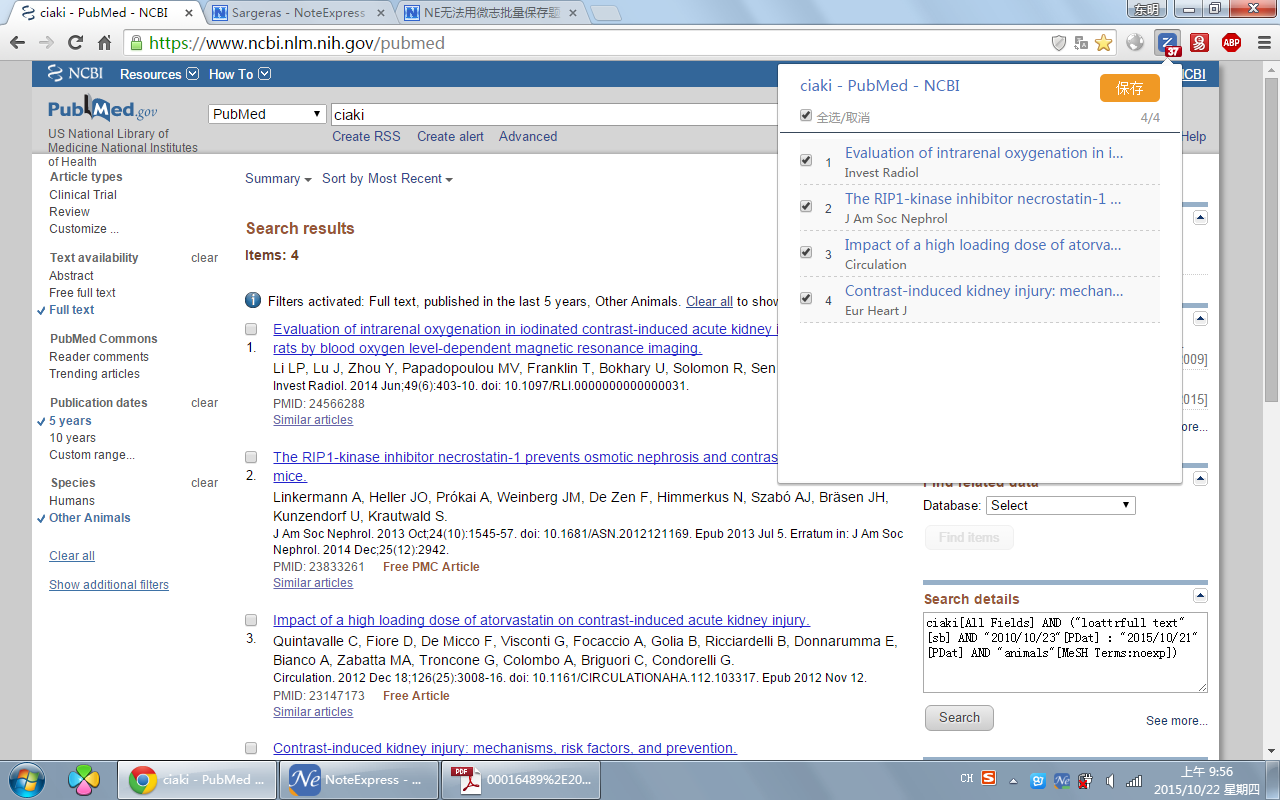1280x800 pixels.
Task: Collapse the Search details panel arrow
Action: 1200,598
